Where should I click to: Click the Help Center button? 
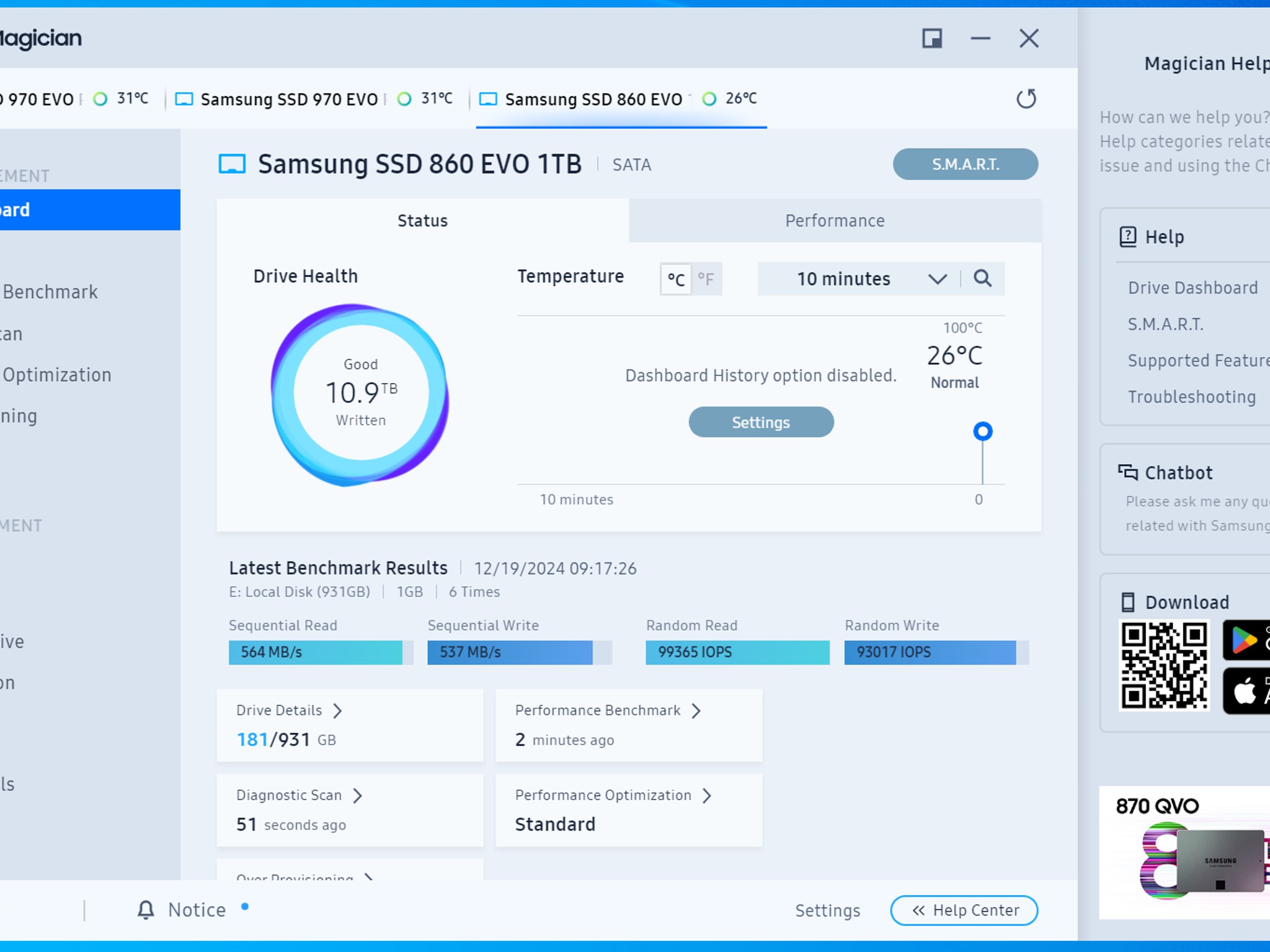[x=964, y=910]
